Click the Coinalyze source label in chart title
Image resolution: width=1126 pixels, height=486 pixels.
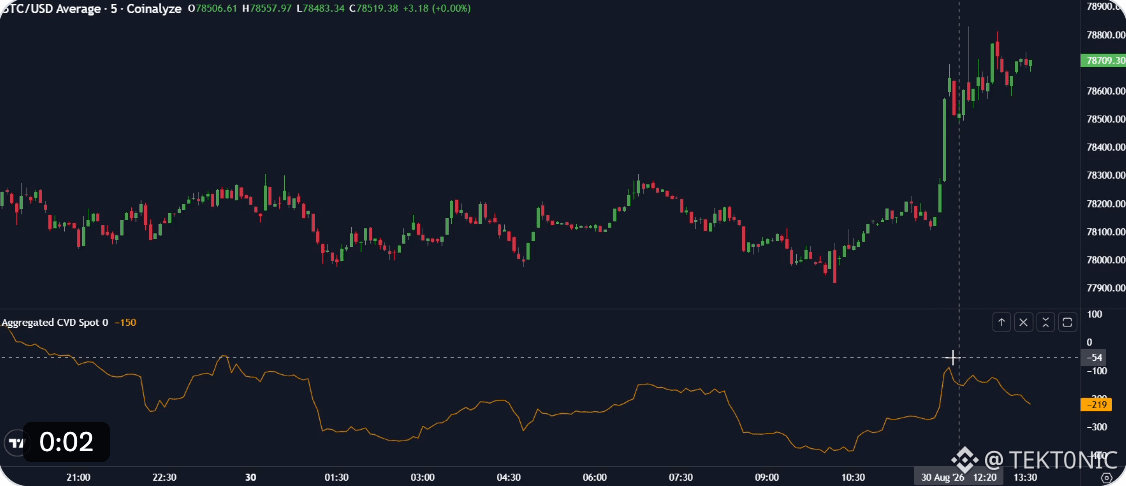point(152,9)
